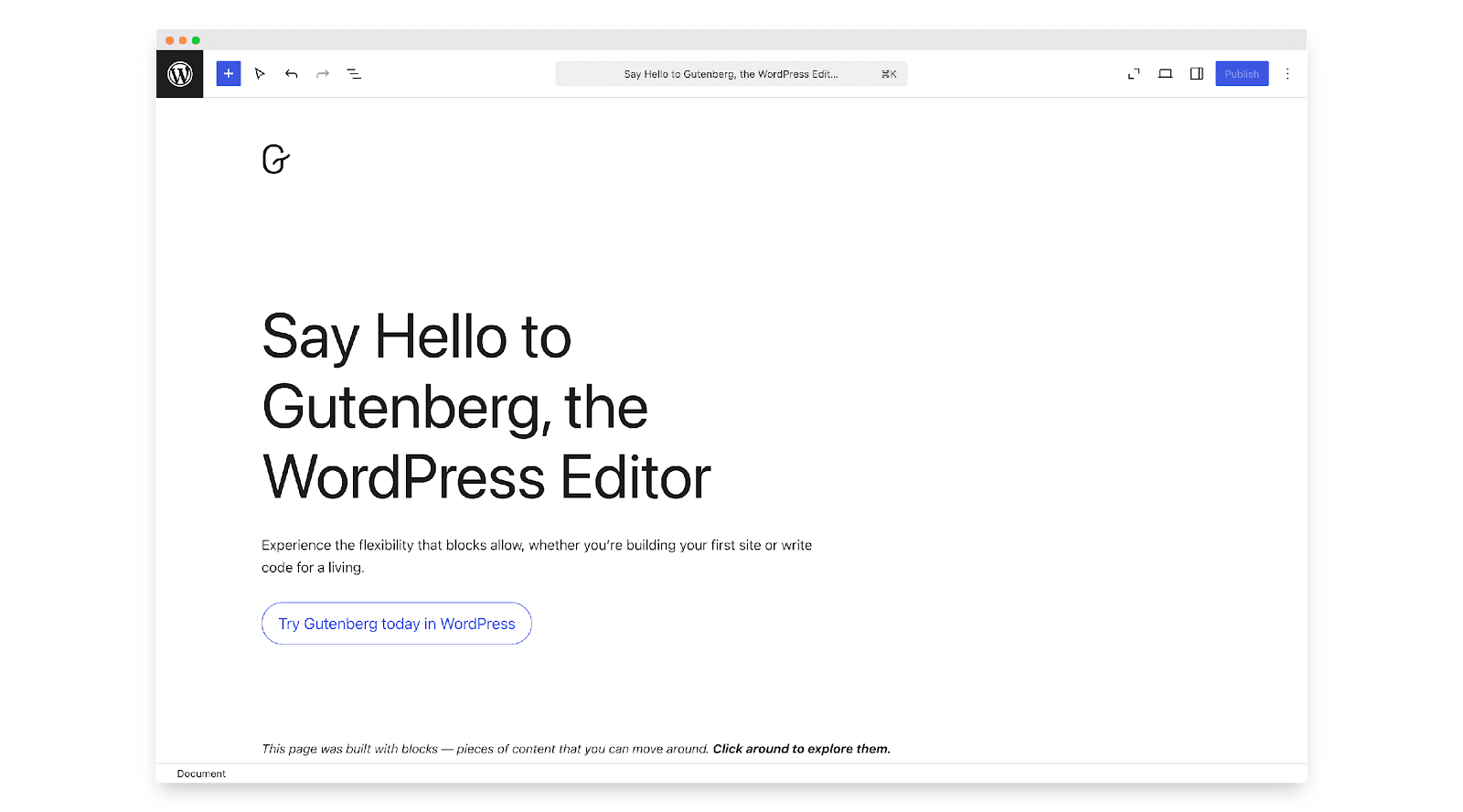Select the Document breadcrumb in the footer
This screenshot has height=812, width=1463.
201,774
